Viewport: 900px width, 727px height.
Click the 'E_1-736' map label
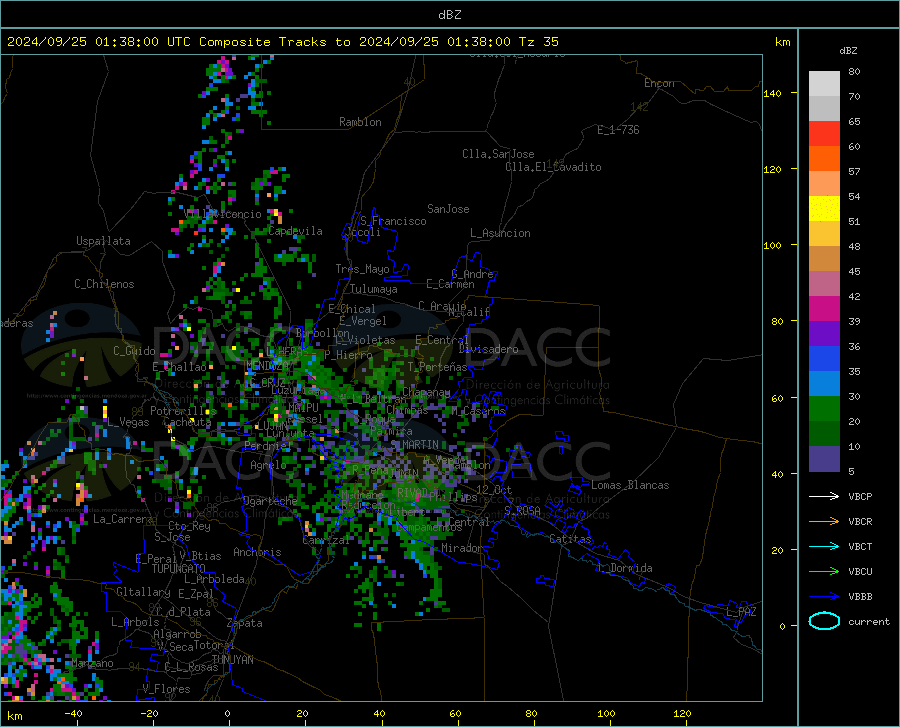coord(618,130)
